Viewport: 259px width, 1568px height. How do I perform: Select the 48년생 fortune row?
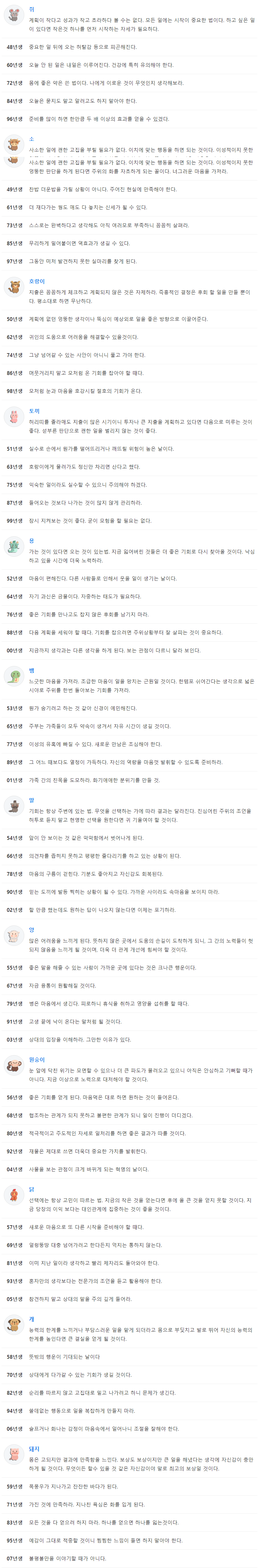129,47
